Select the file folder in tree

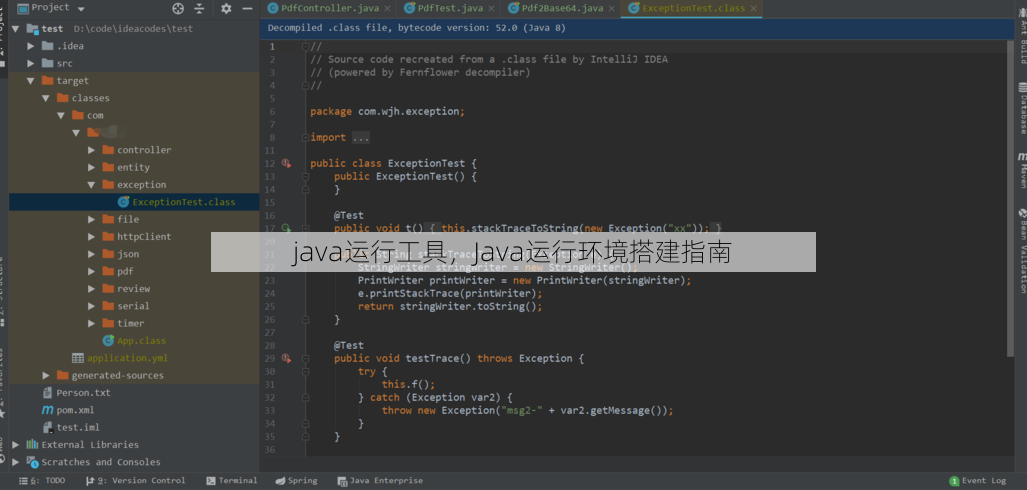[x=121, y=219]
